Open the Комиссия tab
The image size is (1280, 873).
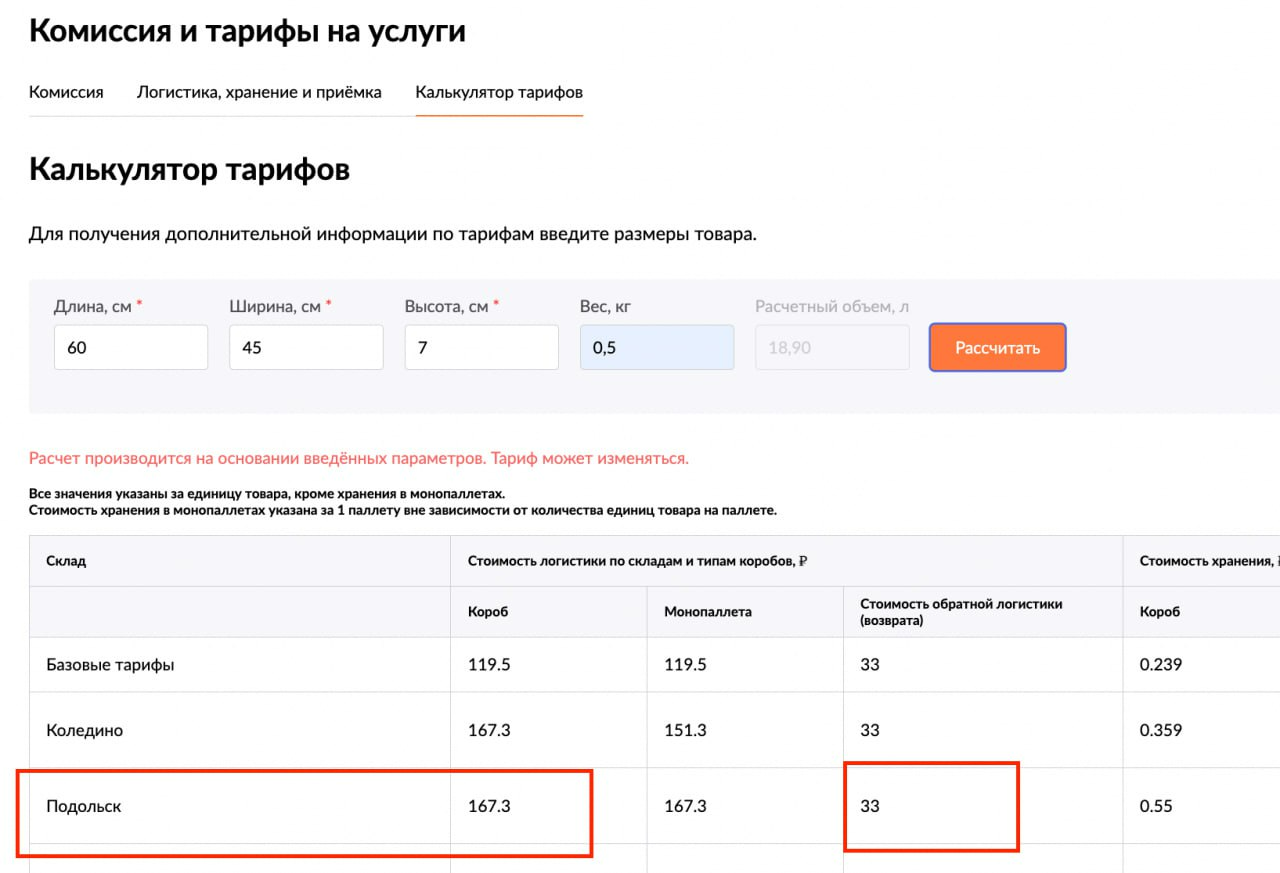pos(66,92)
